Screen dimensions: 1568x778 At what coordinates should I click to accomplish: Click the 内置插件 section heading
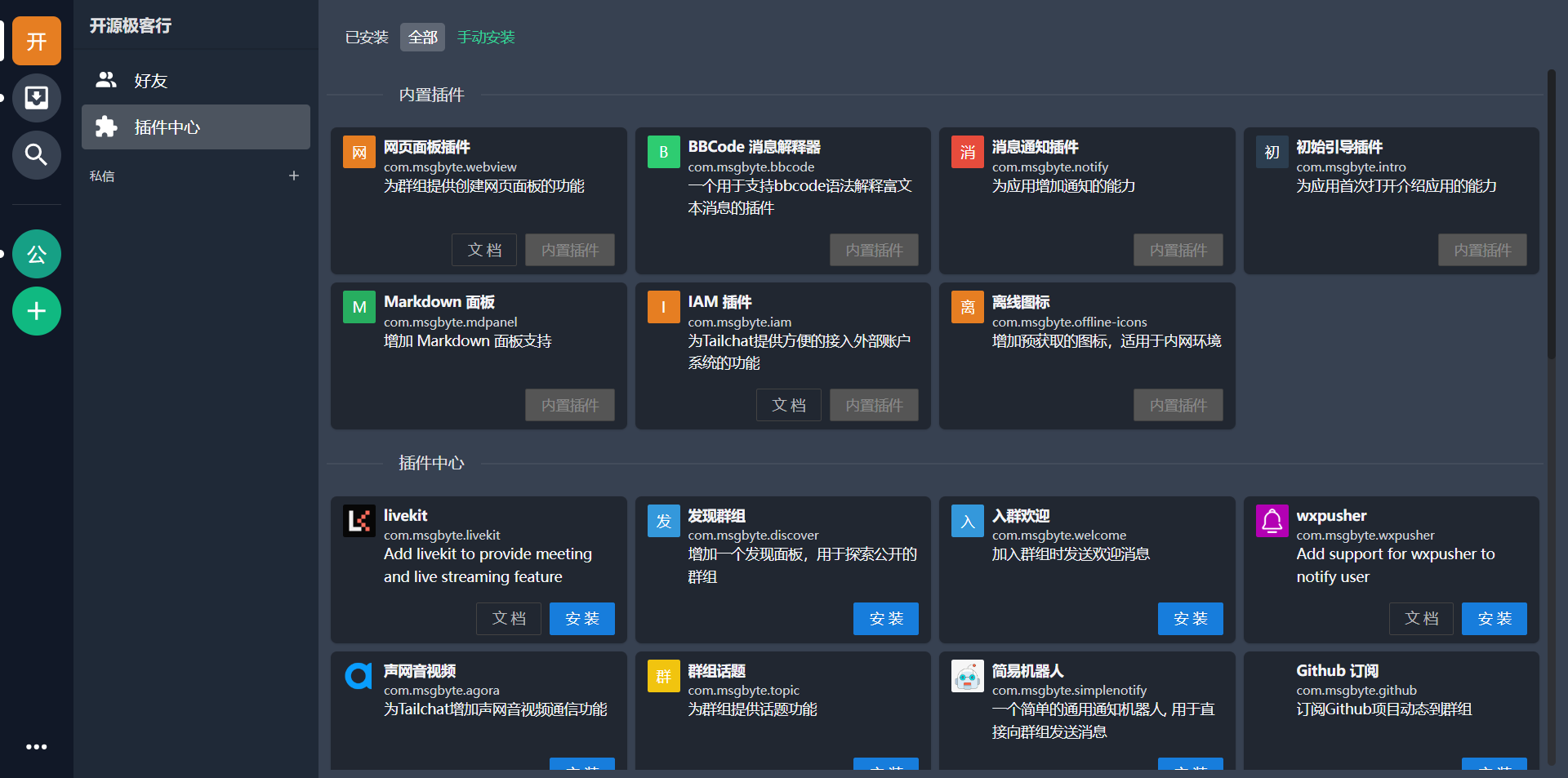[x=431, y=95]
